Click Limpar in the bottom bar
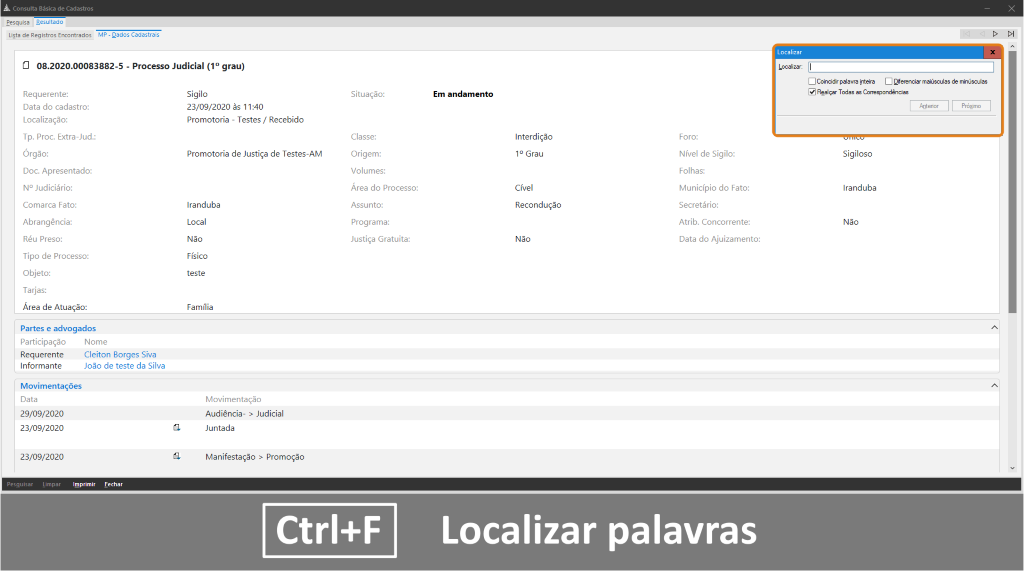 click(52, 484)
